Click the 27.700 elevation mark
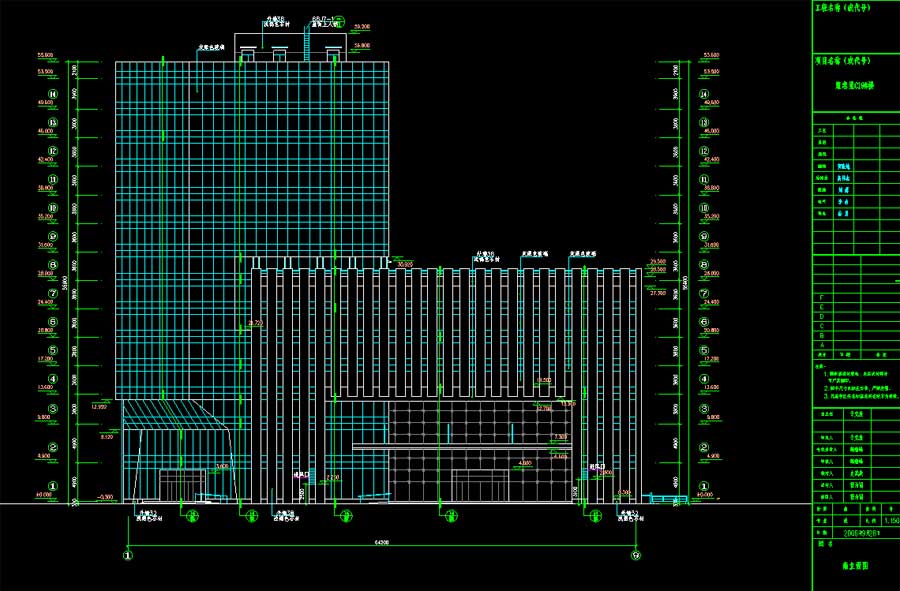Screen dimensions: 900x591 [x=658, y=293]
